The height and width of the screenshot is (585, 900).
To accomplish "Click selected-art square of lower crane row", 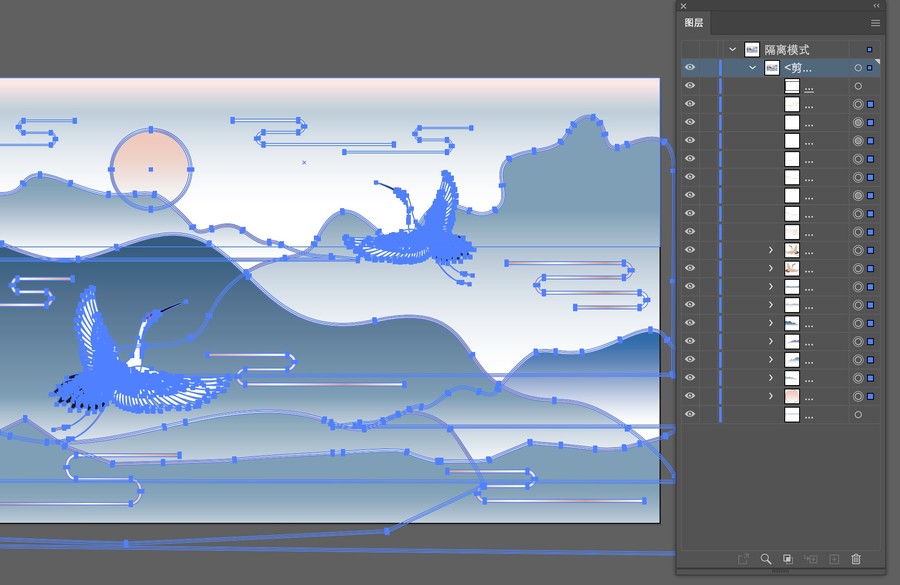I will click(x=871, y=269).
